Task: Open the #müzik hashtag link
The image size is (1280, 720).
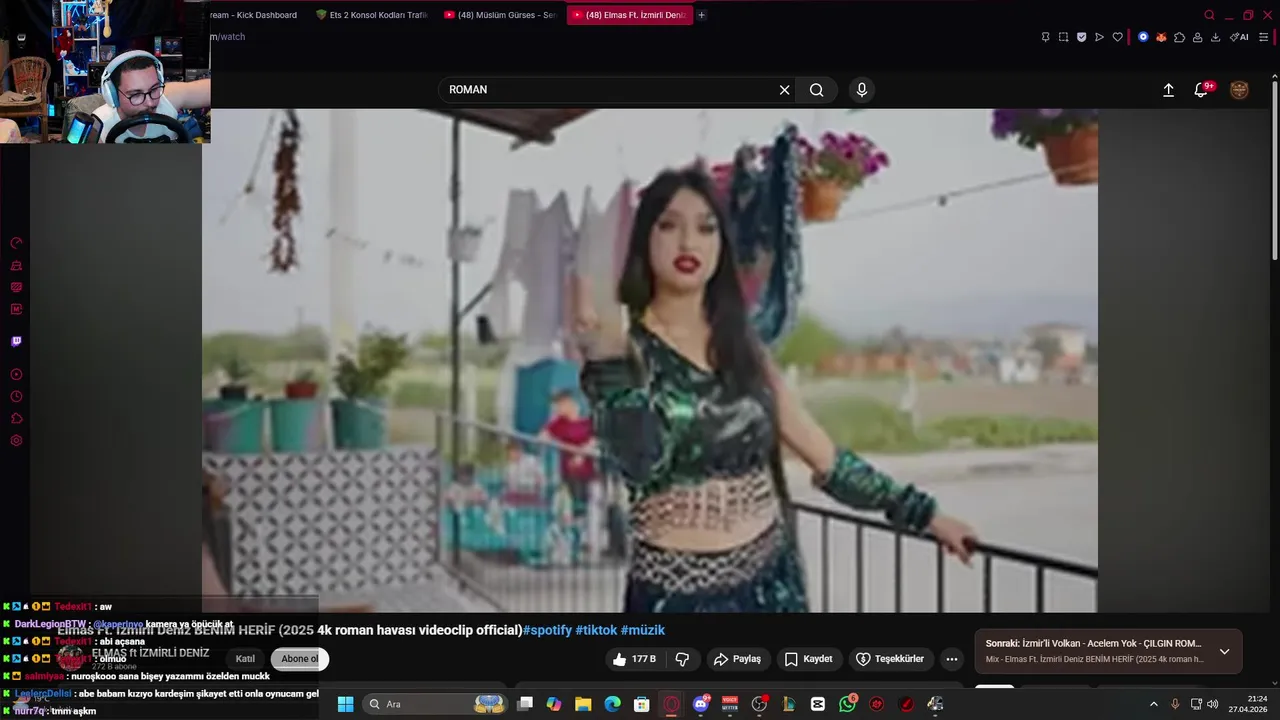Action: tap(643, 630)
